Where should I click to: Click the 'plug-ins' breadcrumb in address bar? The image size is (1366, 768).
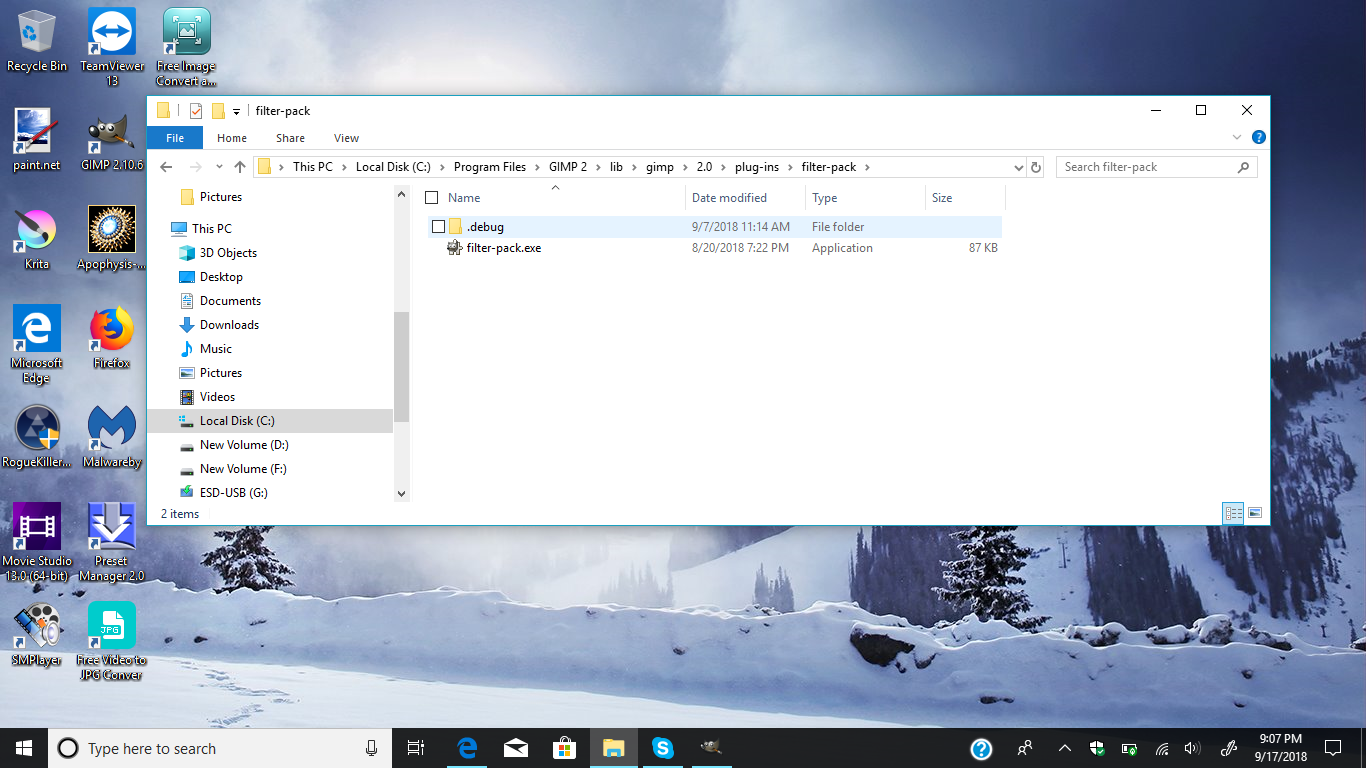(756, 167)
